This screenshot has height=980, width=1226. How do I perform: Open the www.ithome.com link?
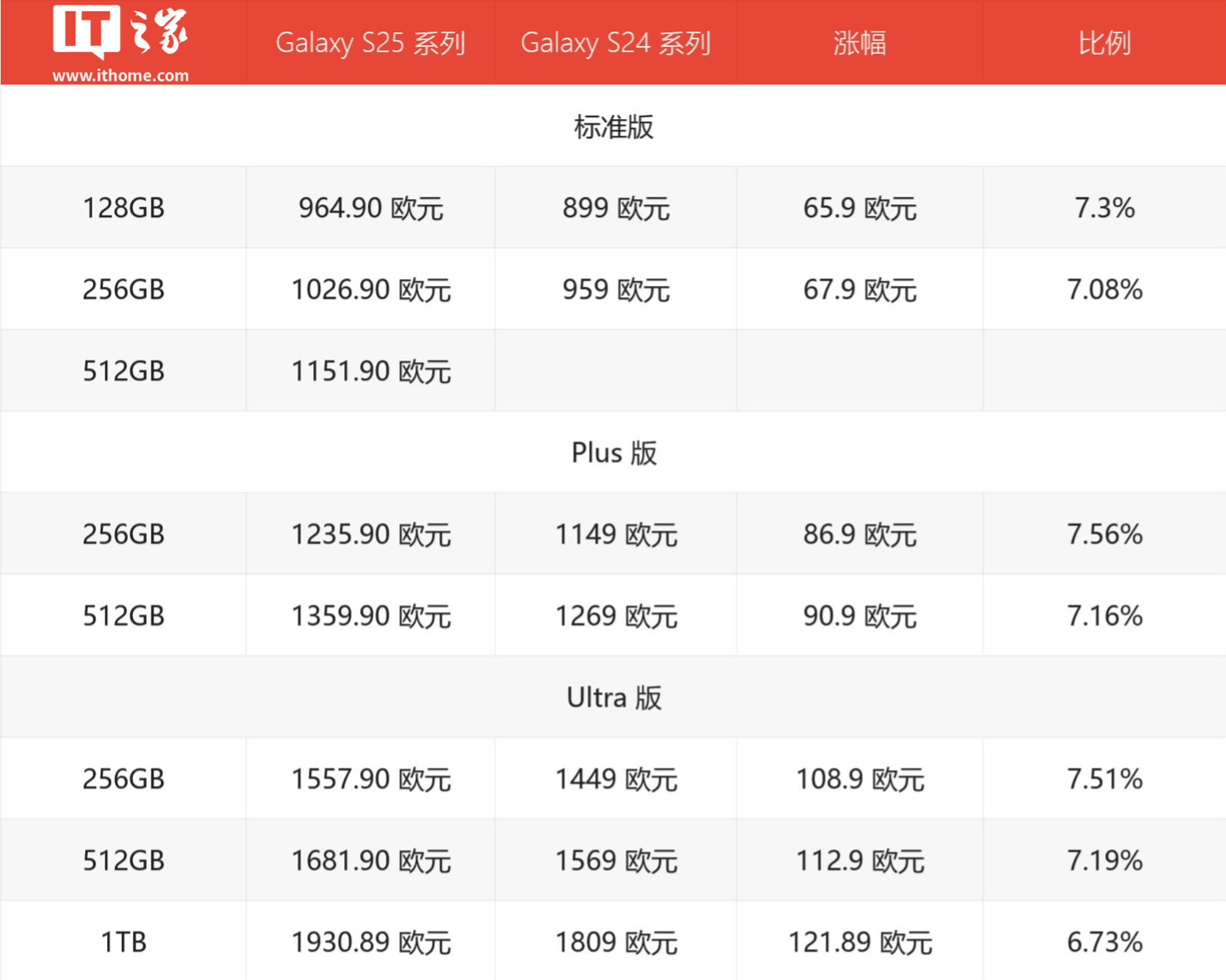[120, 76]
